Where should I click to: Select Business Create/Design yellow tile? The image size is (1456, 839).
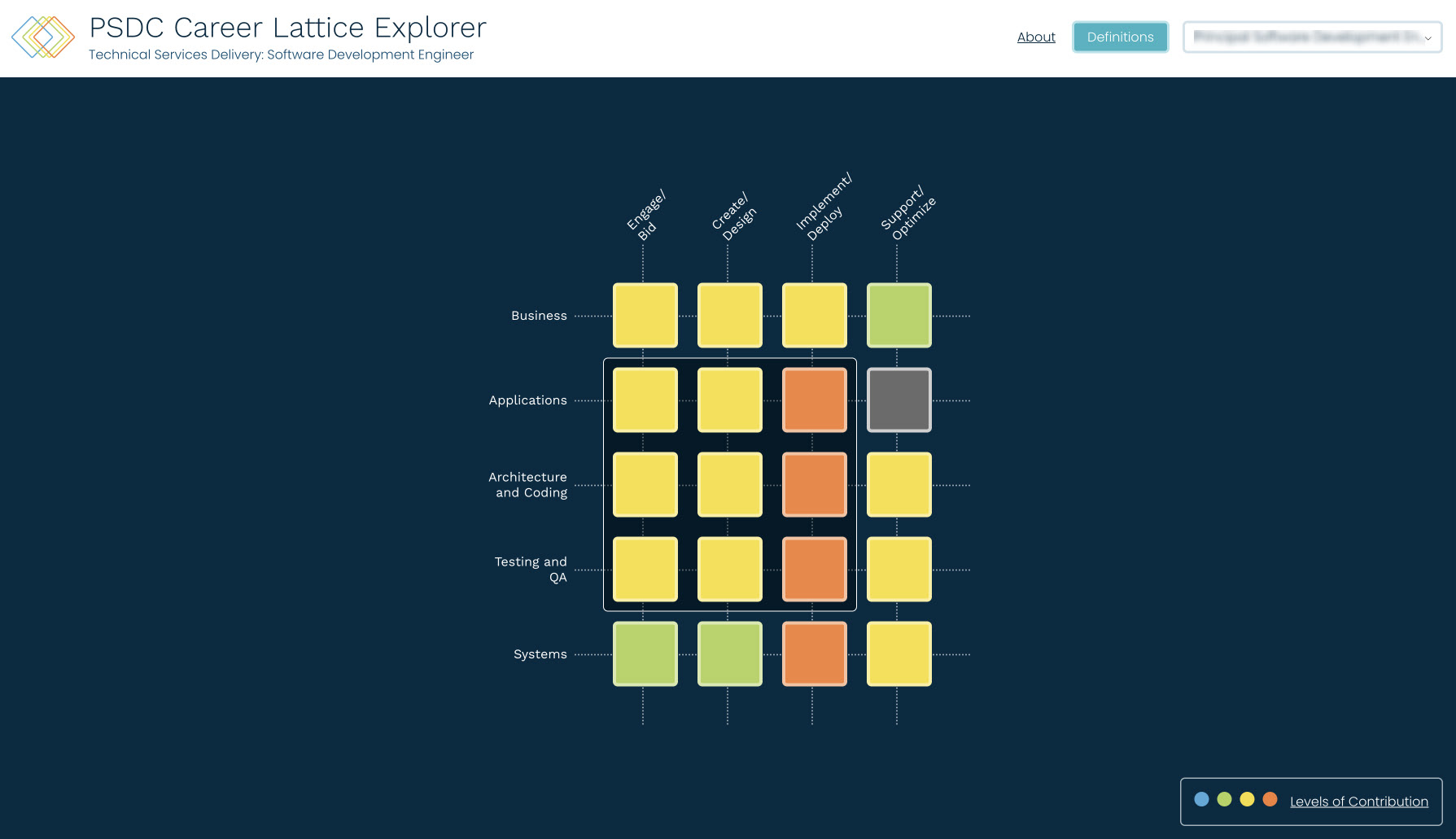point(730,316)
